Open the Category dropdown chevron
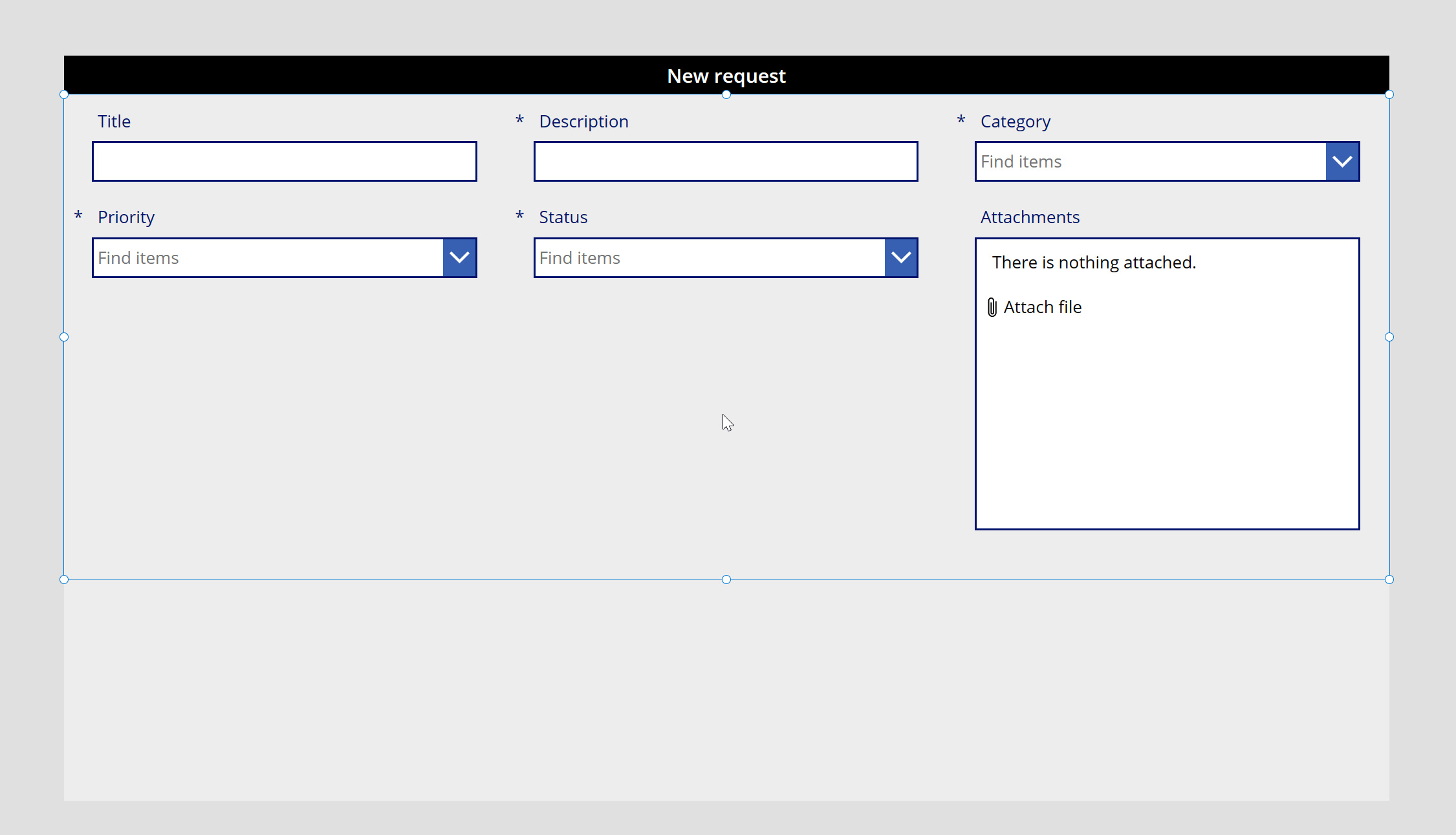This screenshot has width=1456, height=835. pyautogui.click(x=1342, y=162)
